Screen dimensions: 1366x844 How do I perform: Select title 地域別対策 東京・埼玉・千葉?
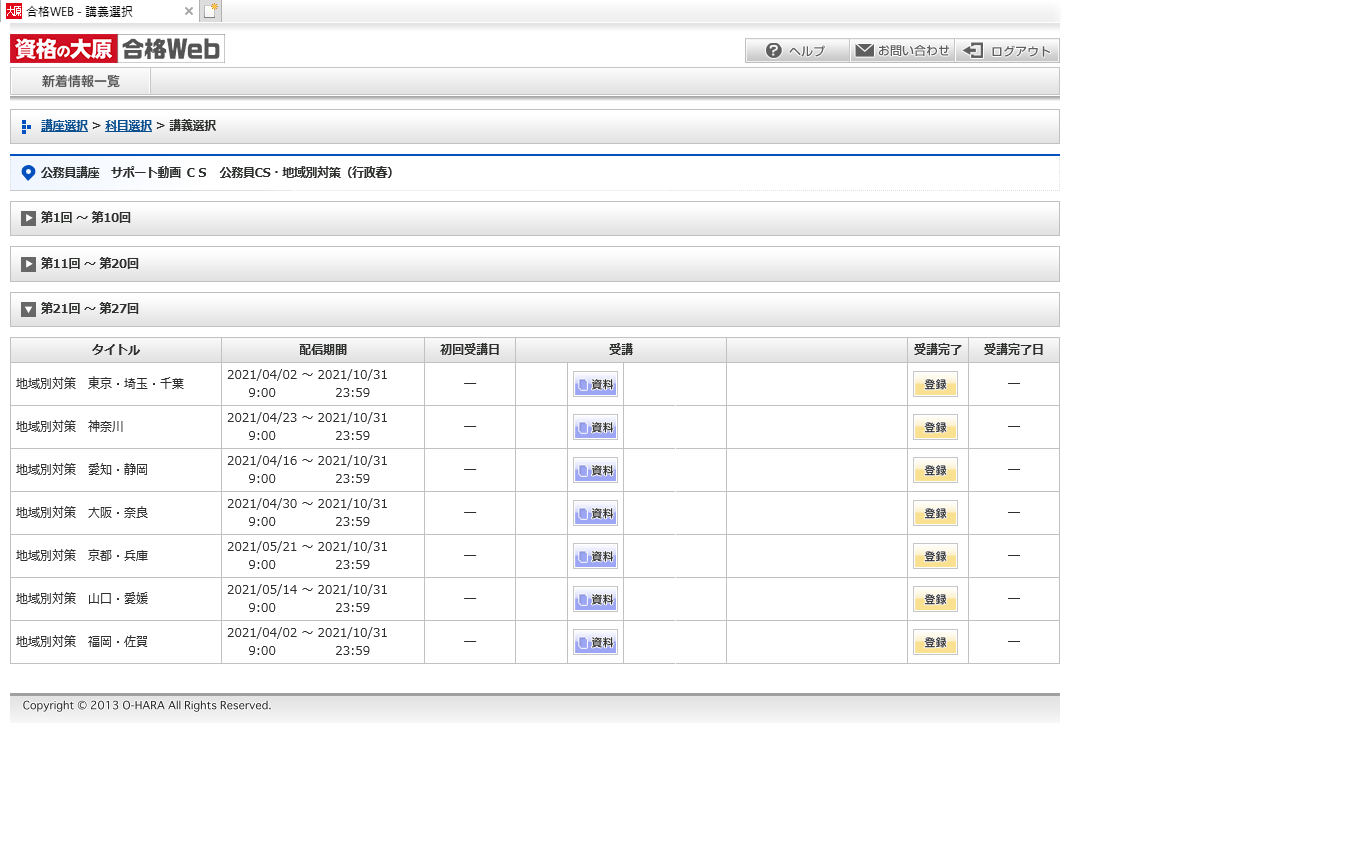tap(100, 384)
